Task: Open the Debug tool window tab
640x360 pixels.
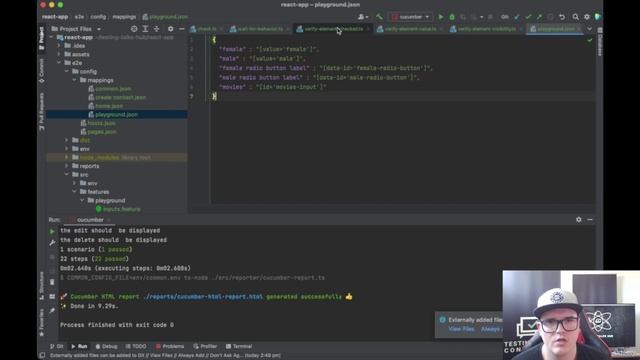Action: (106, 346)
